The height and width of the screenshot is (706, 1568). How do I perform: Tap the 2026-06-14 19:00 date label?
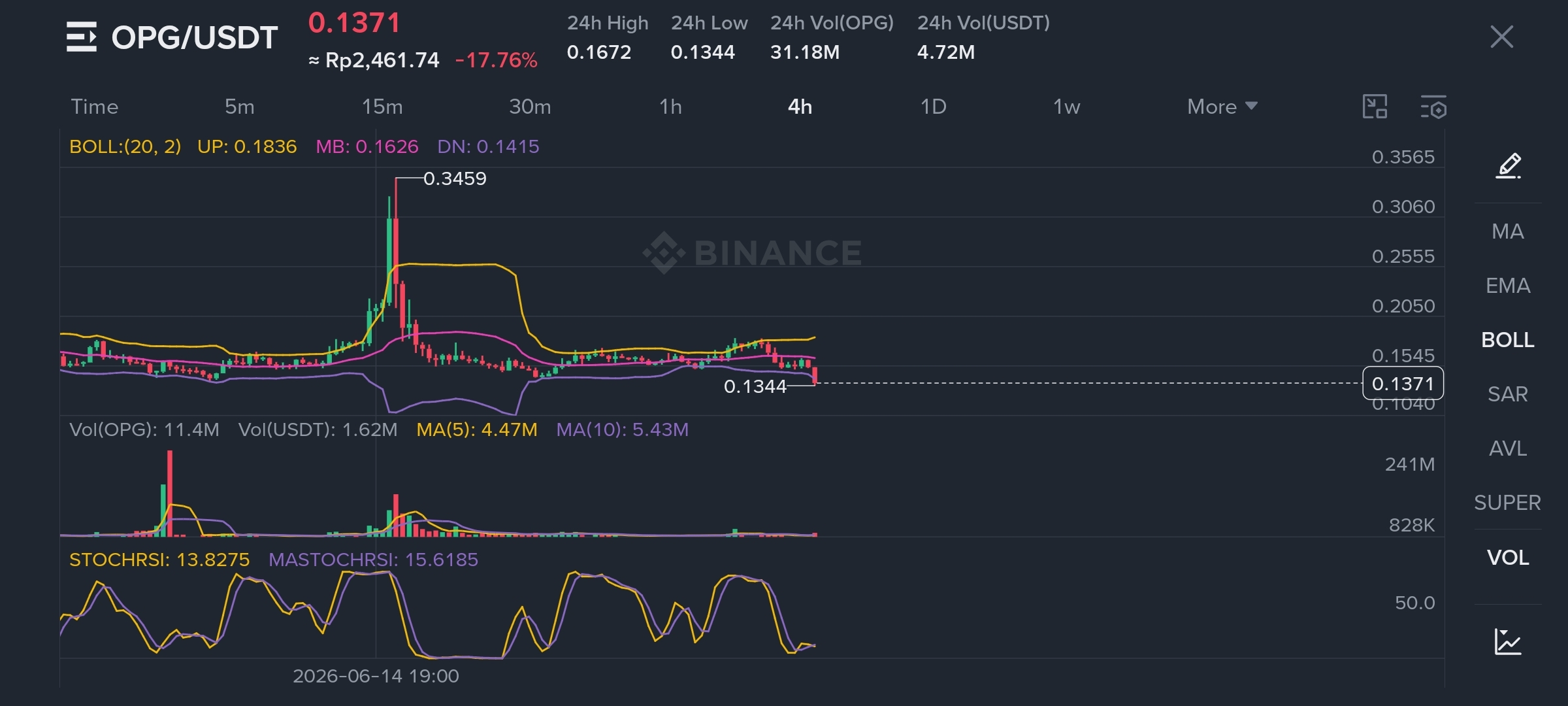click(x=376, y=676)
